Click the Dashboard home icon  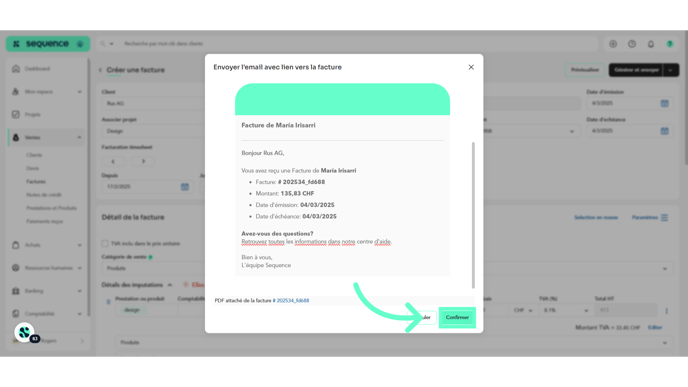pyautogui.click(x=16, y=69)
